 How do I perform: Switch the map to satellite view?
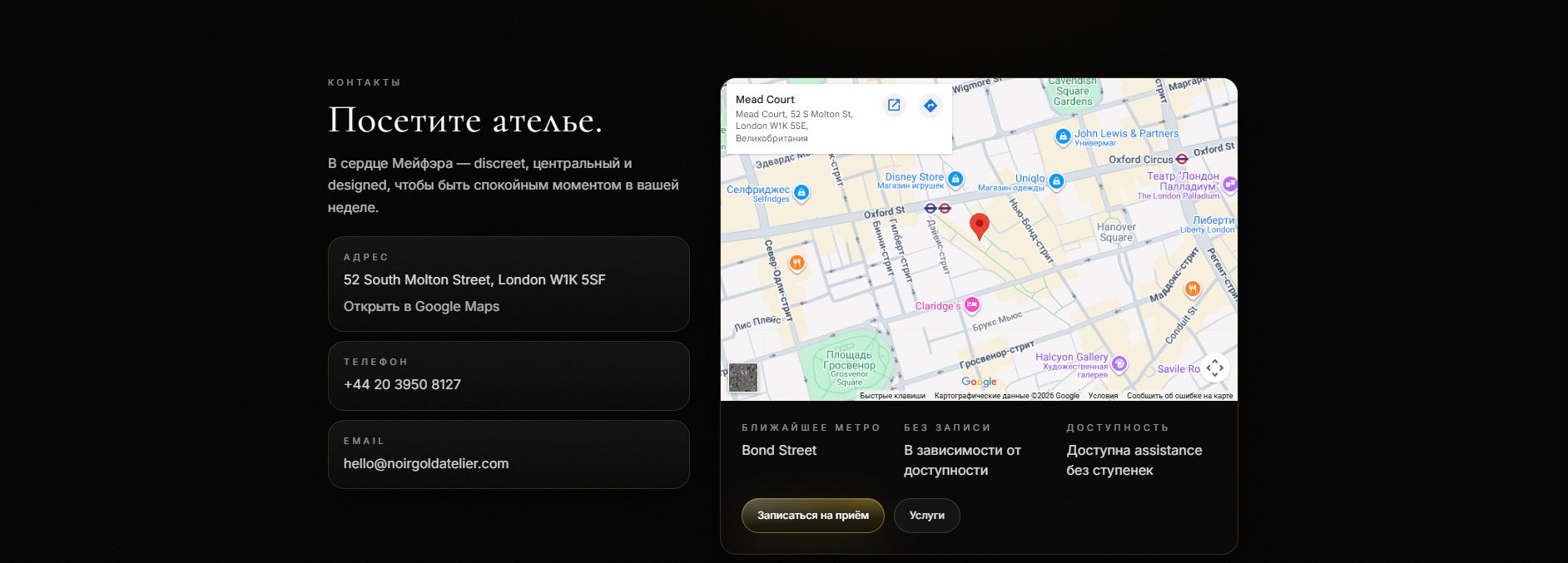[x=743, y=378]
